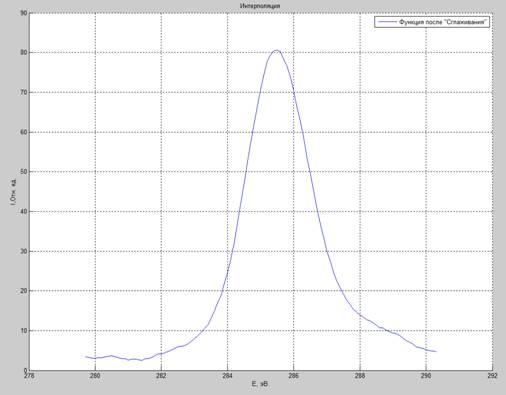The width and height of the screenshot is (506, 395).
Task: Click the curve peak near 285.5
Action: (276, 50)
